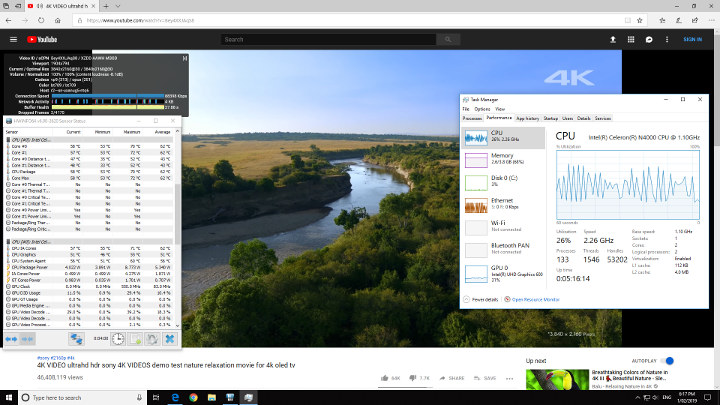
Task: Select Ethernet performance item
Action: coord(503,205)
